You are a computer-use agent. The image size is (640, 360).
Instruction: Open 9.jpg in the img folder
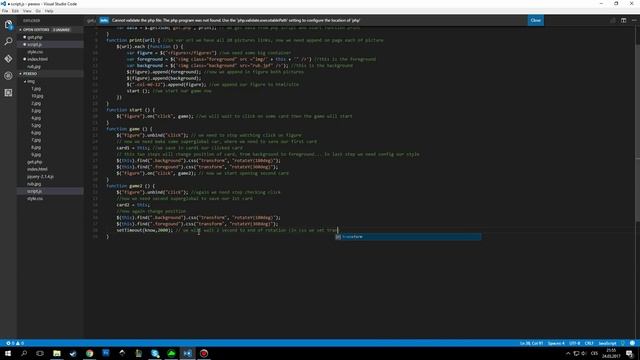pyautogui.click(x=36, y=155)
